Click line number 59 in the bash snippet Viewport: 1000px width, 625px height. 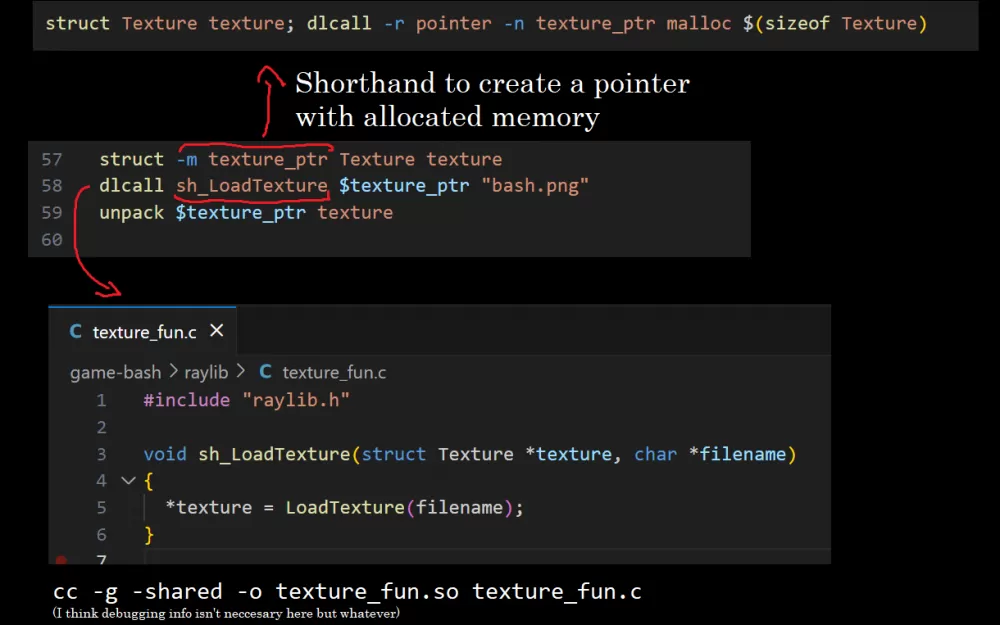pyautogui.click(x=52, y=212)
